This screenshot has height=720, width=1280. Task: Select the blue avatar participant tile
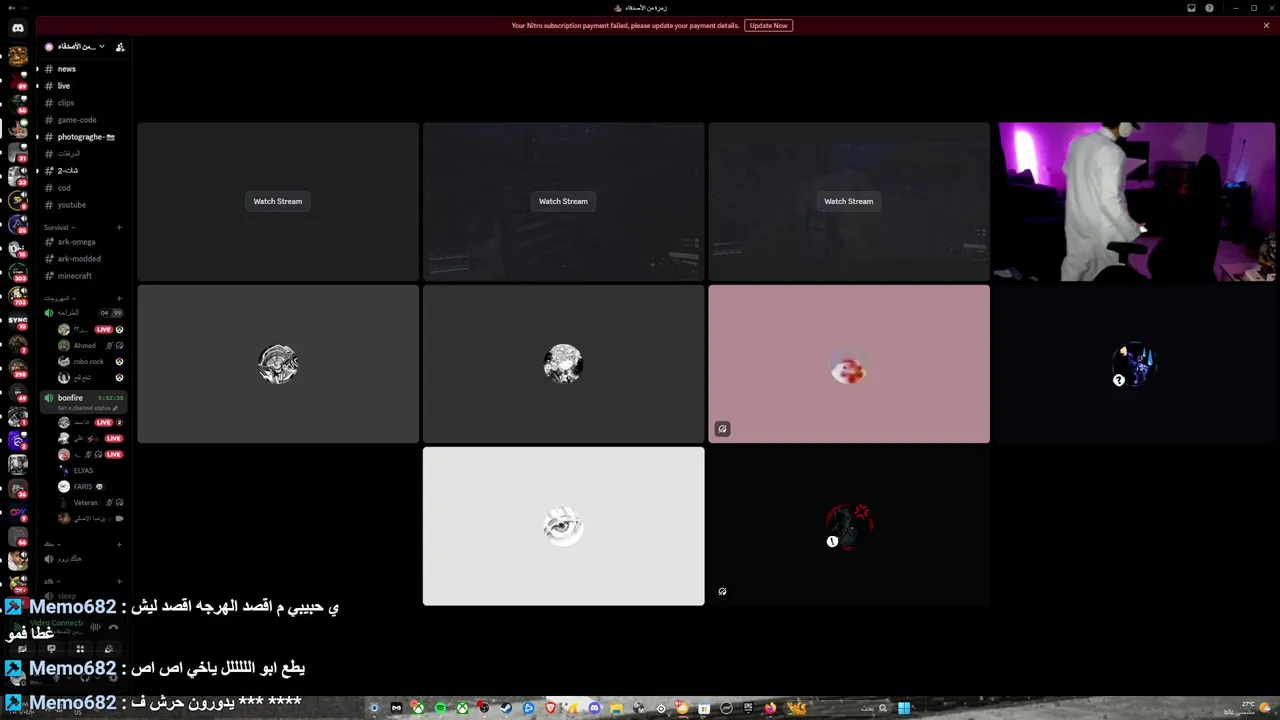1136,364
